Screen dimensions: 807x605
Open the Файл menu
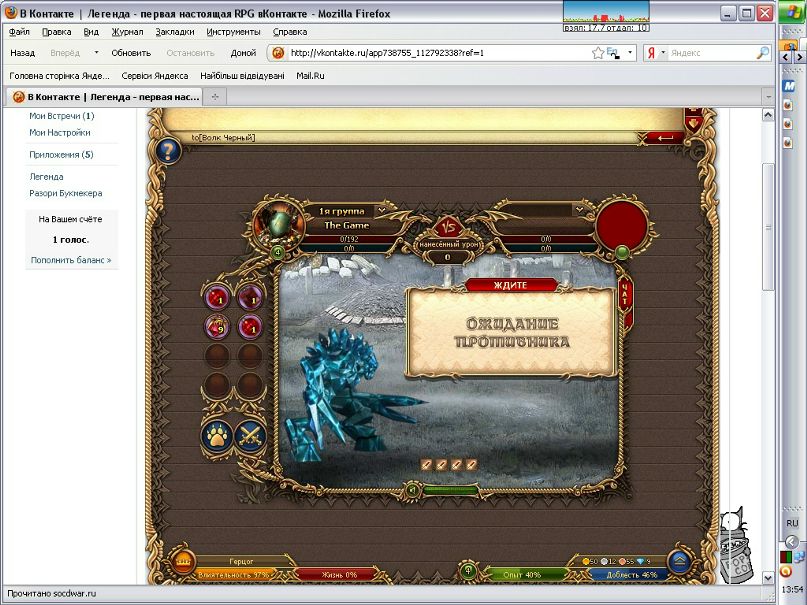19,31
